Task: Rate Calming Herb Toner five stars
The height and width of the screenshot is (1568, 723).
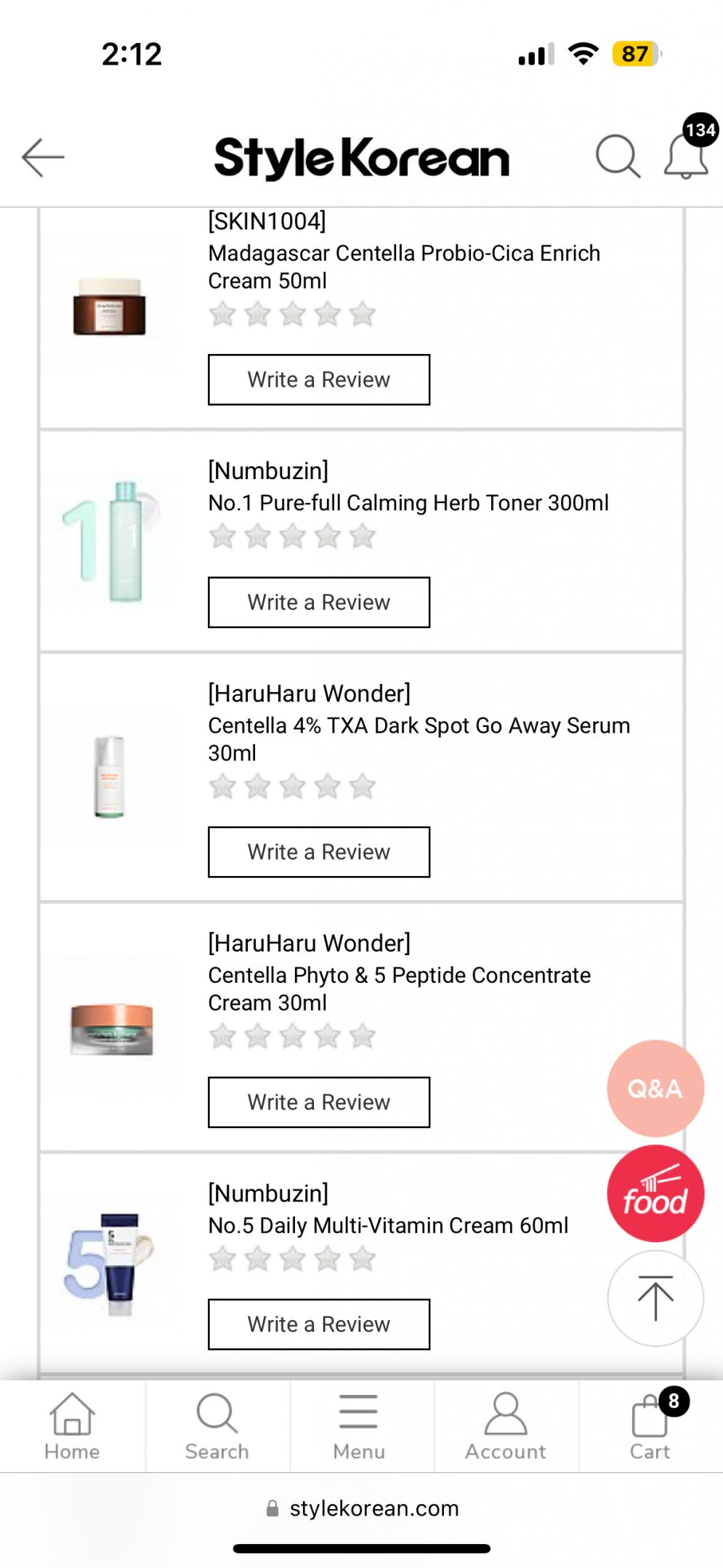Action: 362,537
